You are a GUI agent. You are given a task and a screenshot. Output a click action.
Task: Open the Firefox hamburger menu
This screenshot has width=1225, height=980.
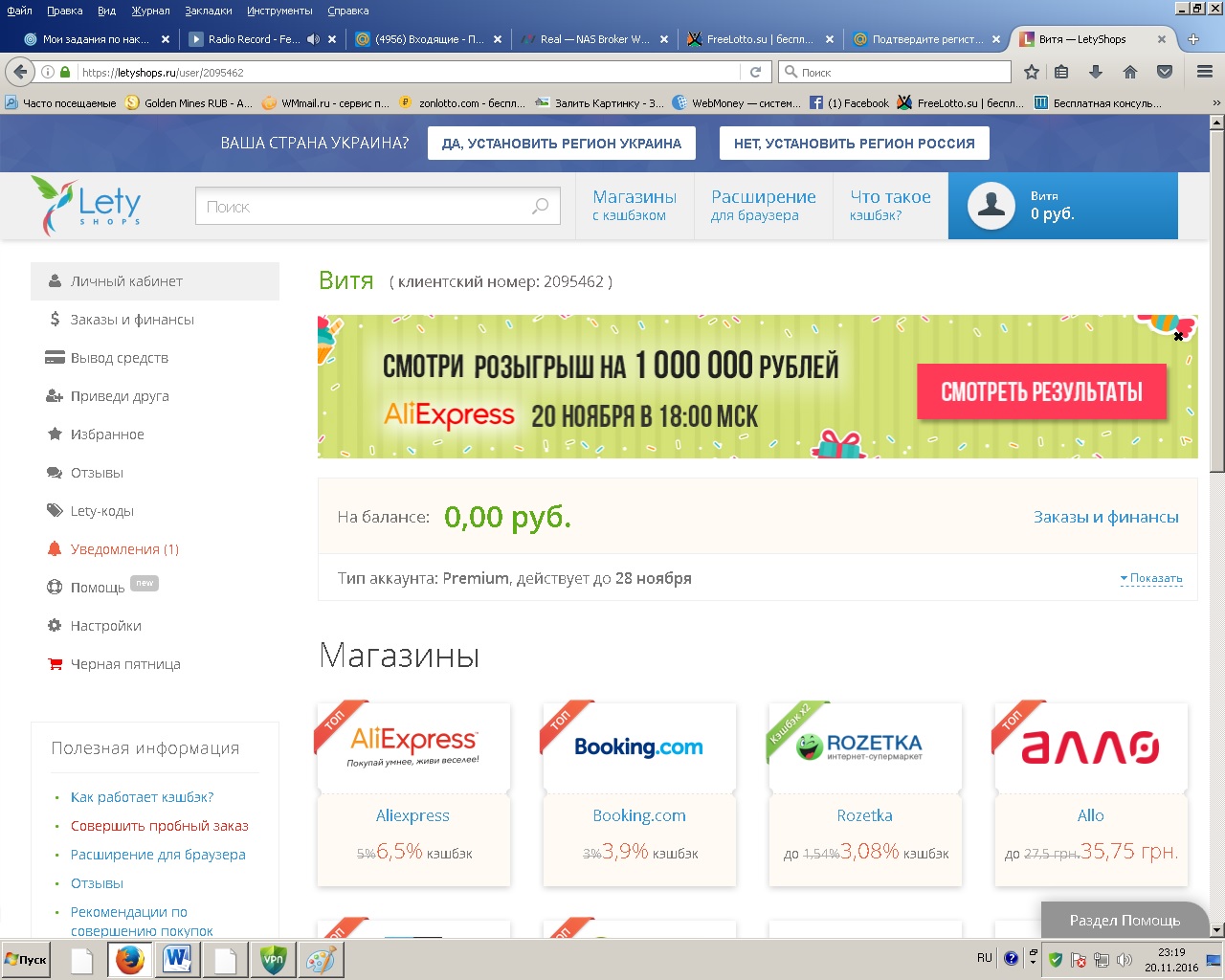pos(1205,72)
